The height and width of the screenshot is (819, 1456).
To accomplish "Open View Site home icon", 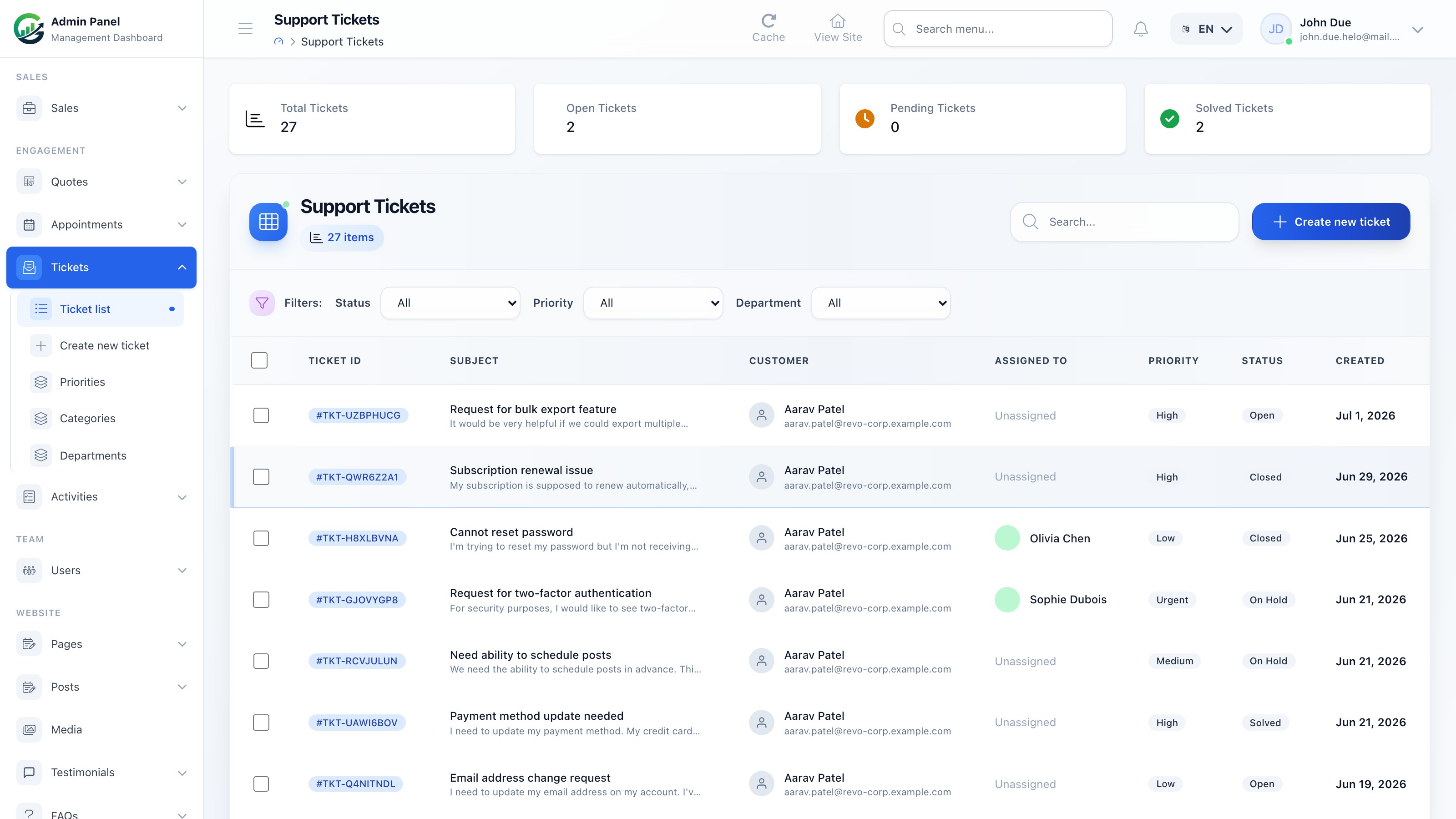I will pyautogui.click(x=838, y=21).
